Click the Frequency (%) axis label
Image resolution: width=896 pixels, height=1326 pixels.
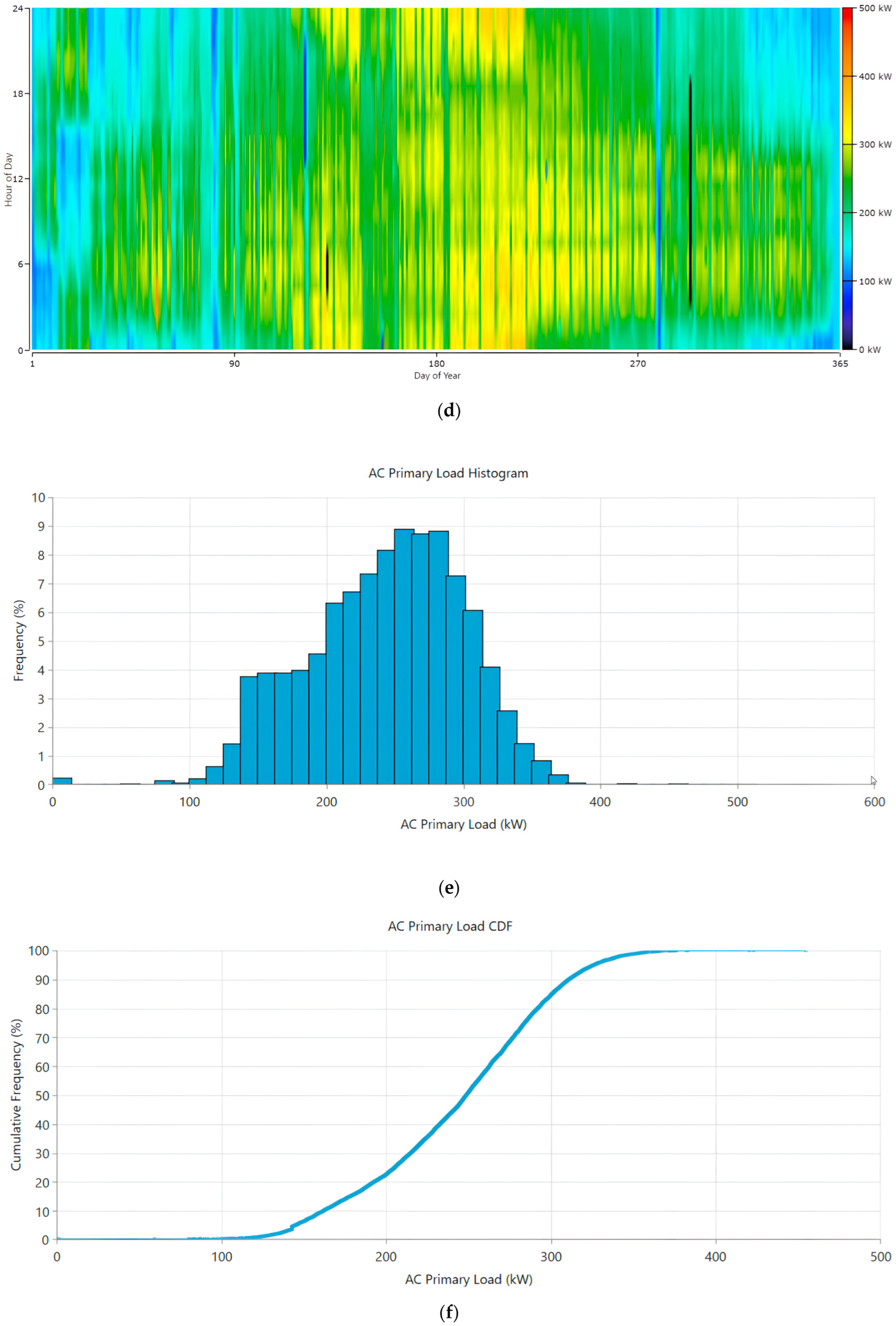(19, 640)
